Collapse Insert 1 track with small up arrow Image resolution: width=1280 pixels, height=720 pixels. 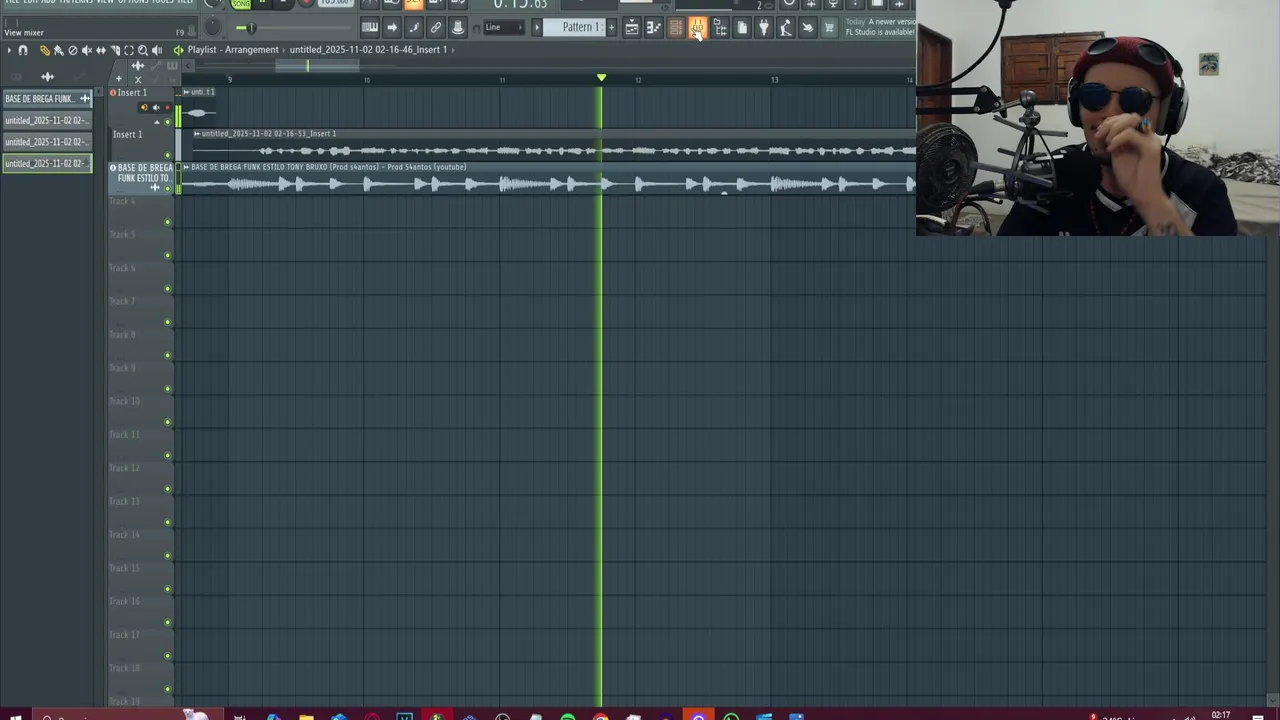[x=157, y=122]
